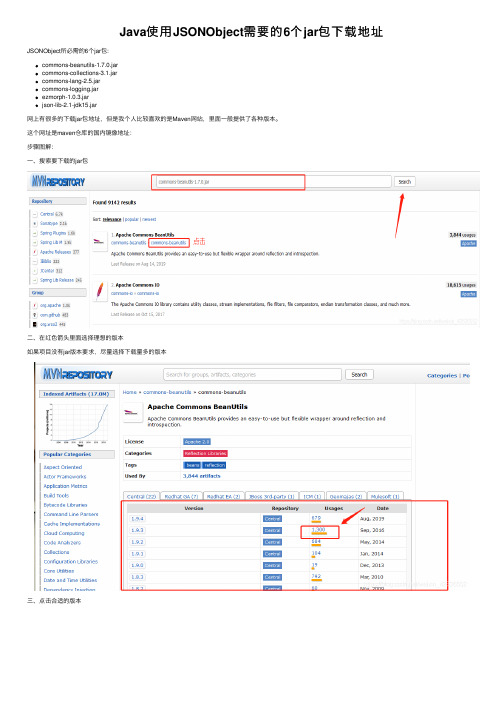Open the Configuration Libraries category

[x=71, y=562]
